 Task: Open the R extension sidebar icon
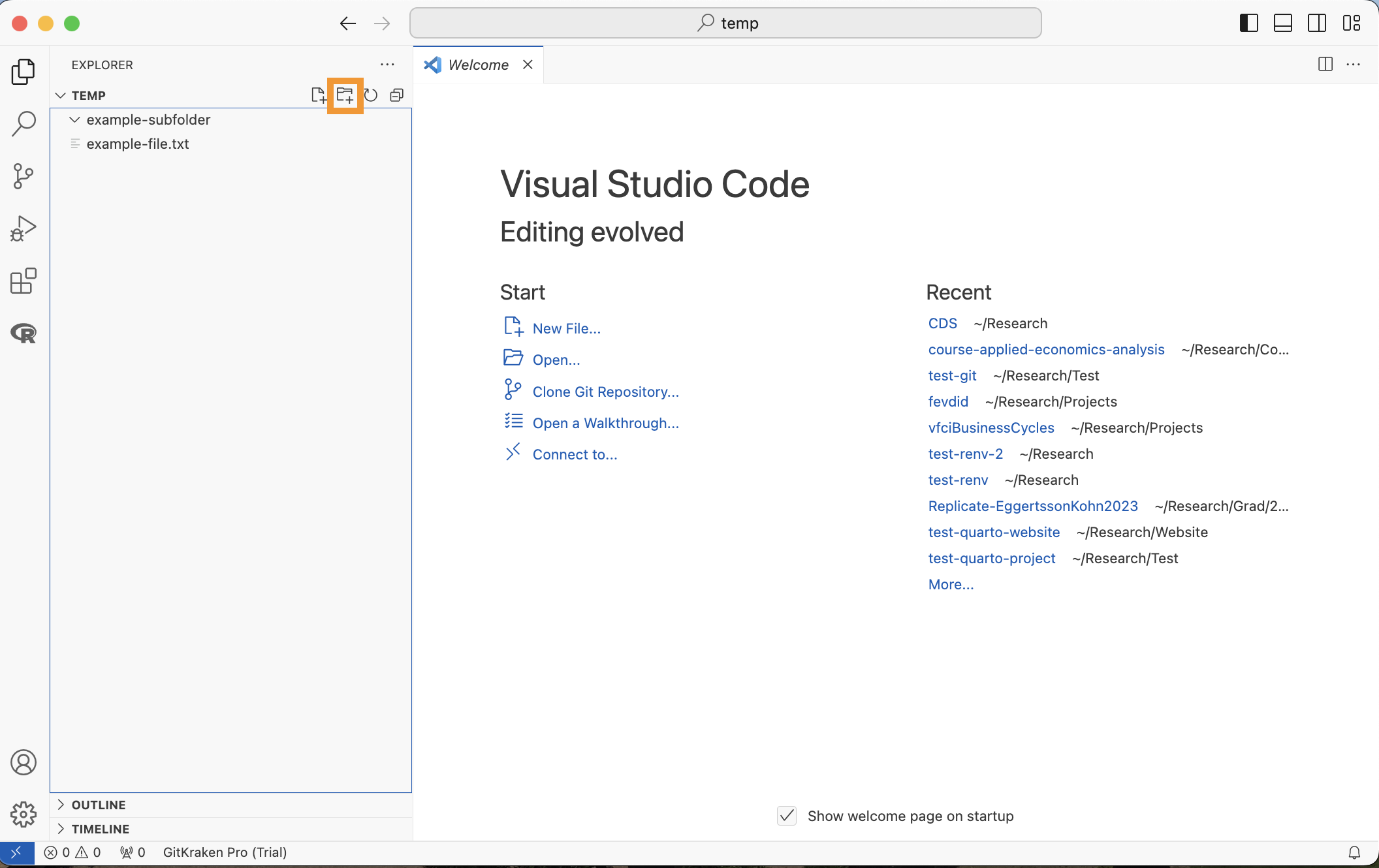click(x=24, y=333)
